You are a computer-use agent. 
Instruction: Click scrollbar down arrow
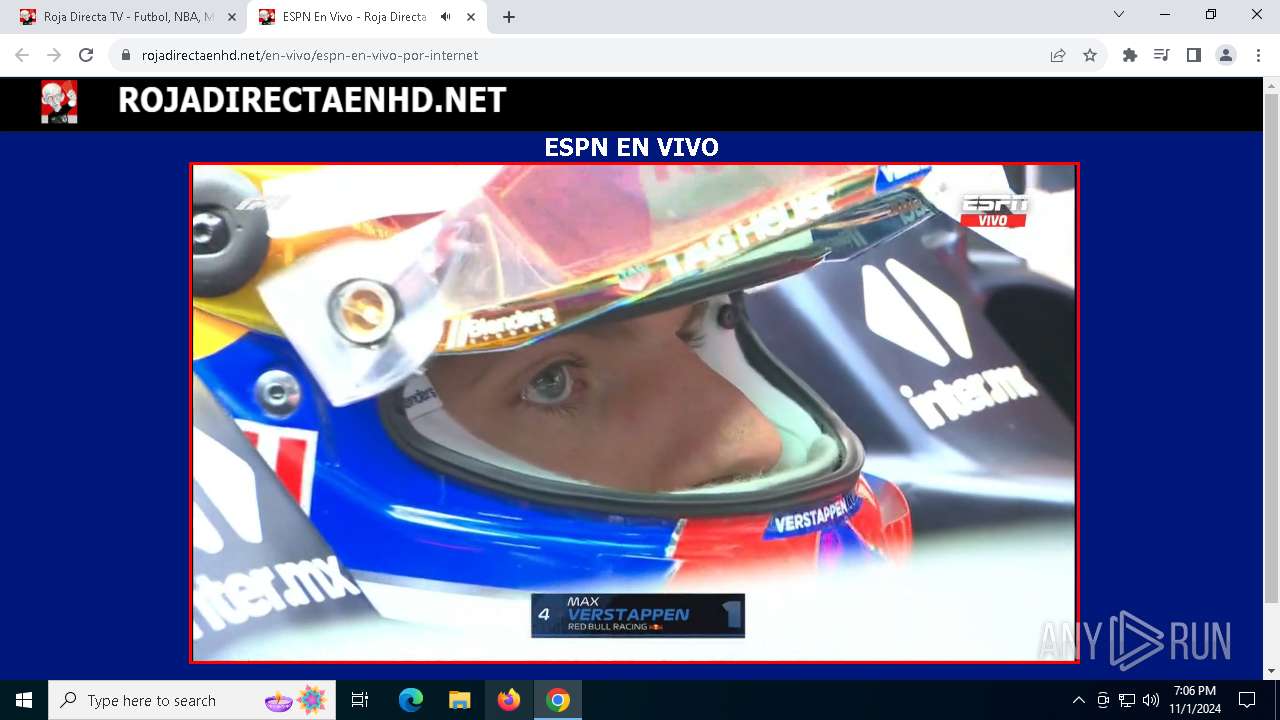(1271, 671)
